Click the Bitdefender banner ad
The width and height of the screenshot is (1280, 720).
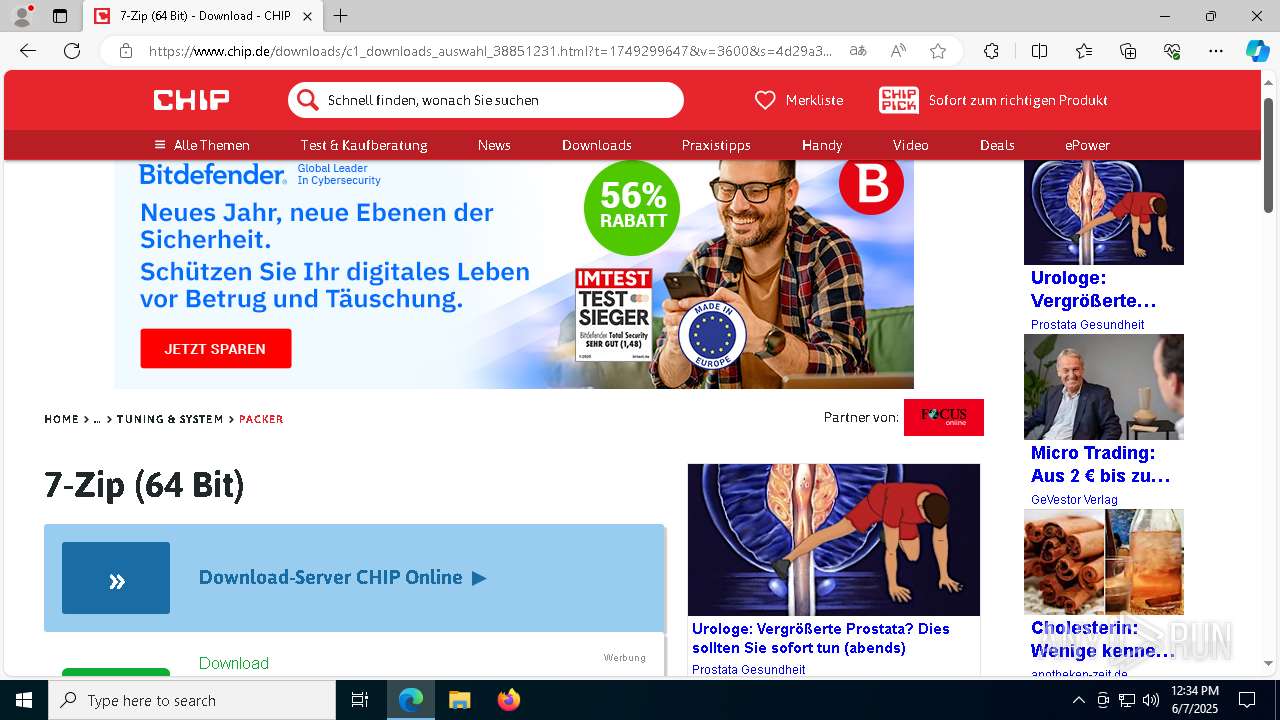coord(514,275)
